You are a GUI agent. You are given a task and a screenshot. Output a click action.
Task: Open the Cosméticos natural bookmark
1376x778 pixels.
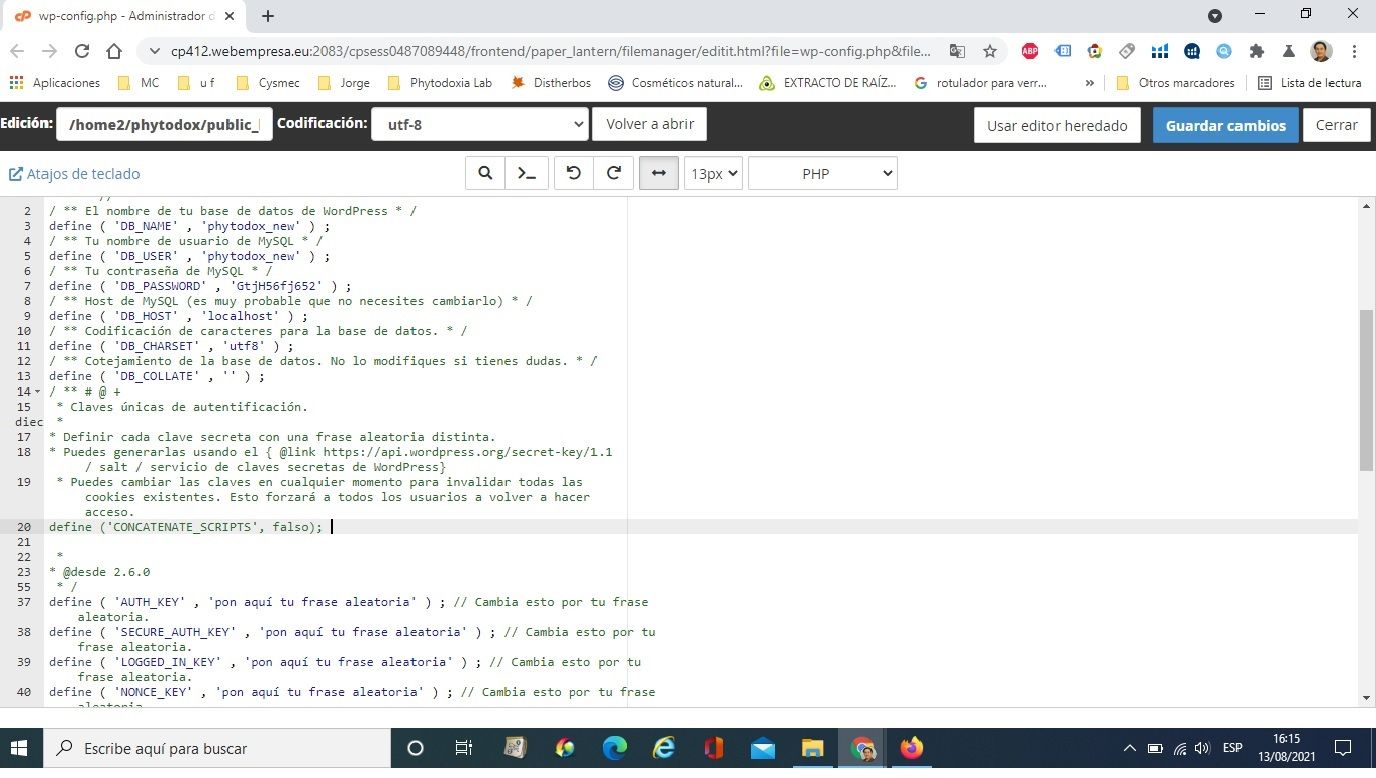click(675, 83)
